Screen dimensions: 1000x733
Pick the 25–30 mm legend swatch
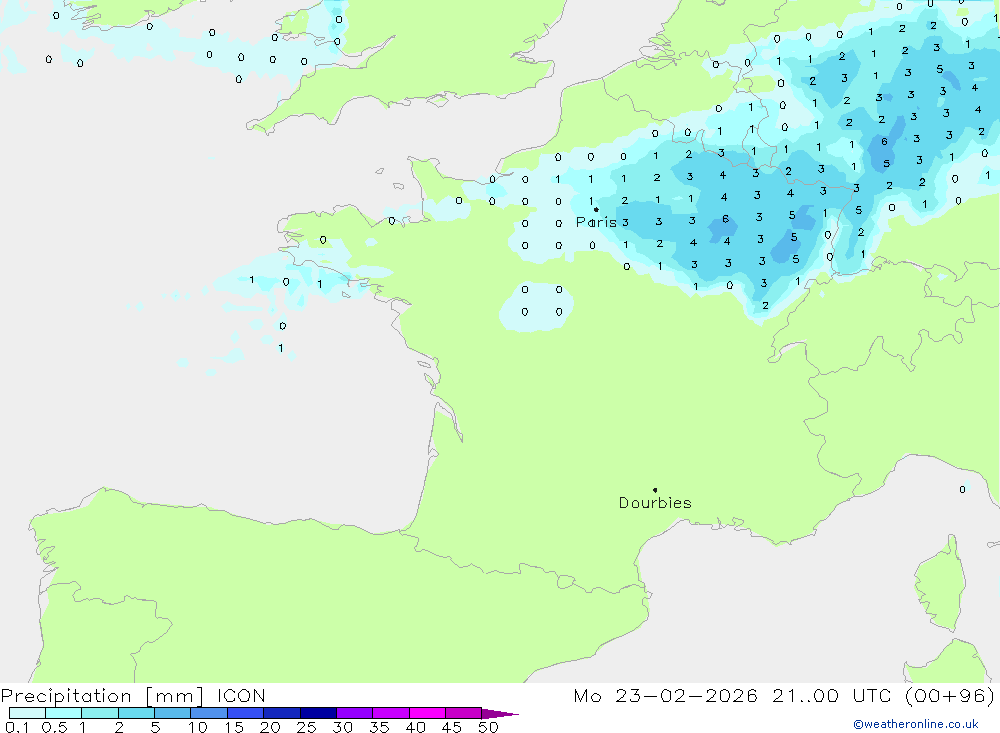(318, 713)
